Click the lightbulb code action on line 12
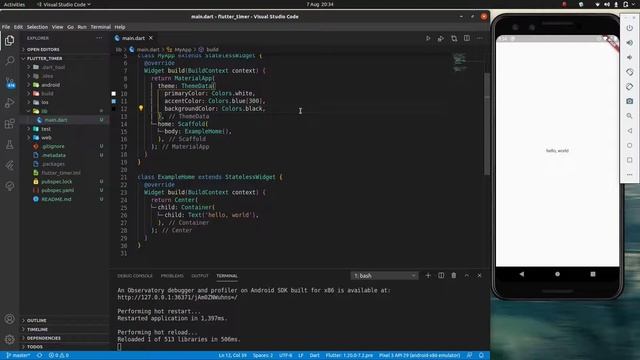The height and width of the screenshot is (360, 640). pos(141,108)
